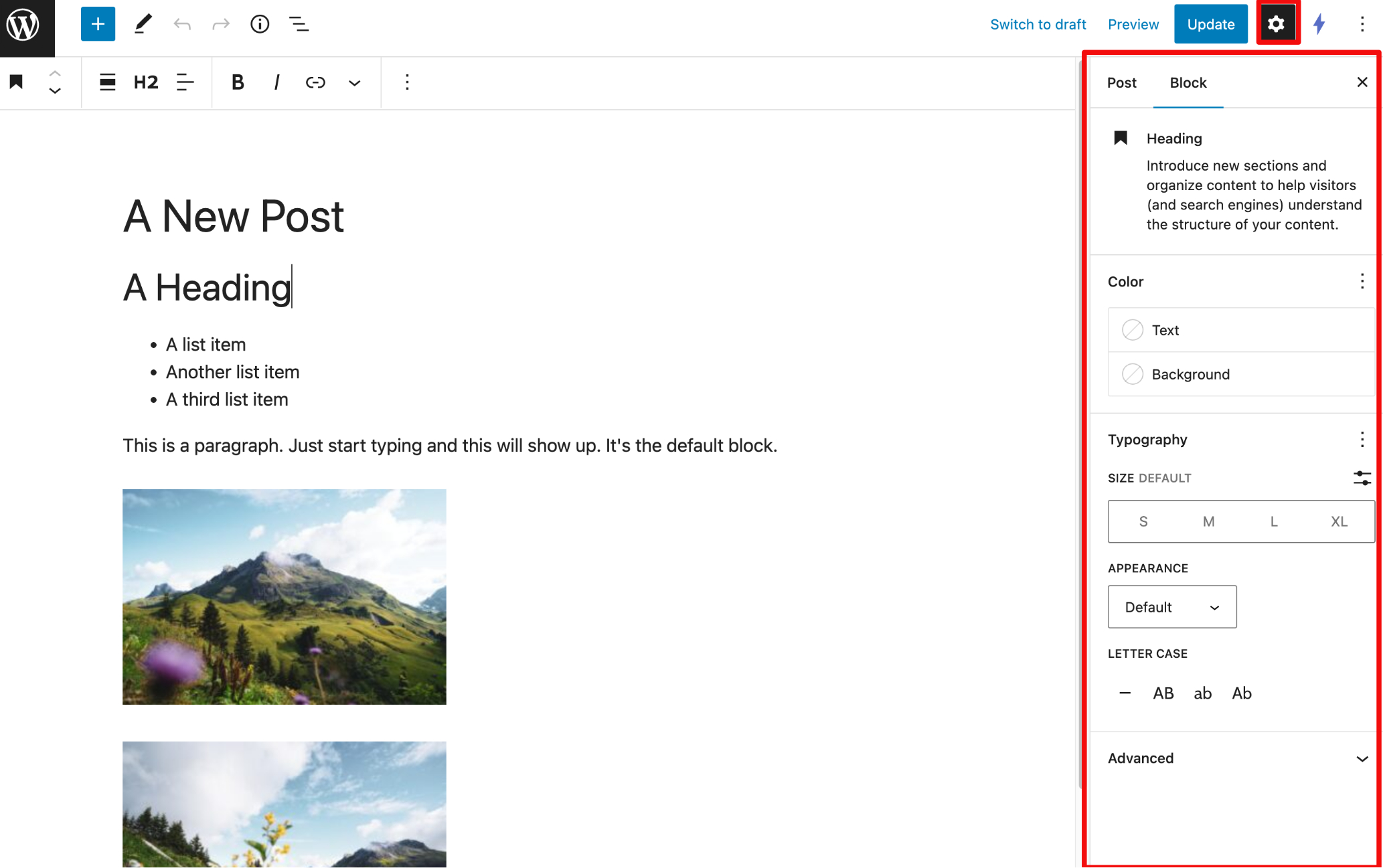The width and height of the screenshot is (1383, 868).
Task: Set letter case to uppercase AB
Action: [1163, 693]
